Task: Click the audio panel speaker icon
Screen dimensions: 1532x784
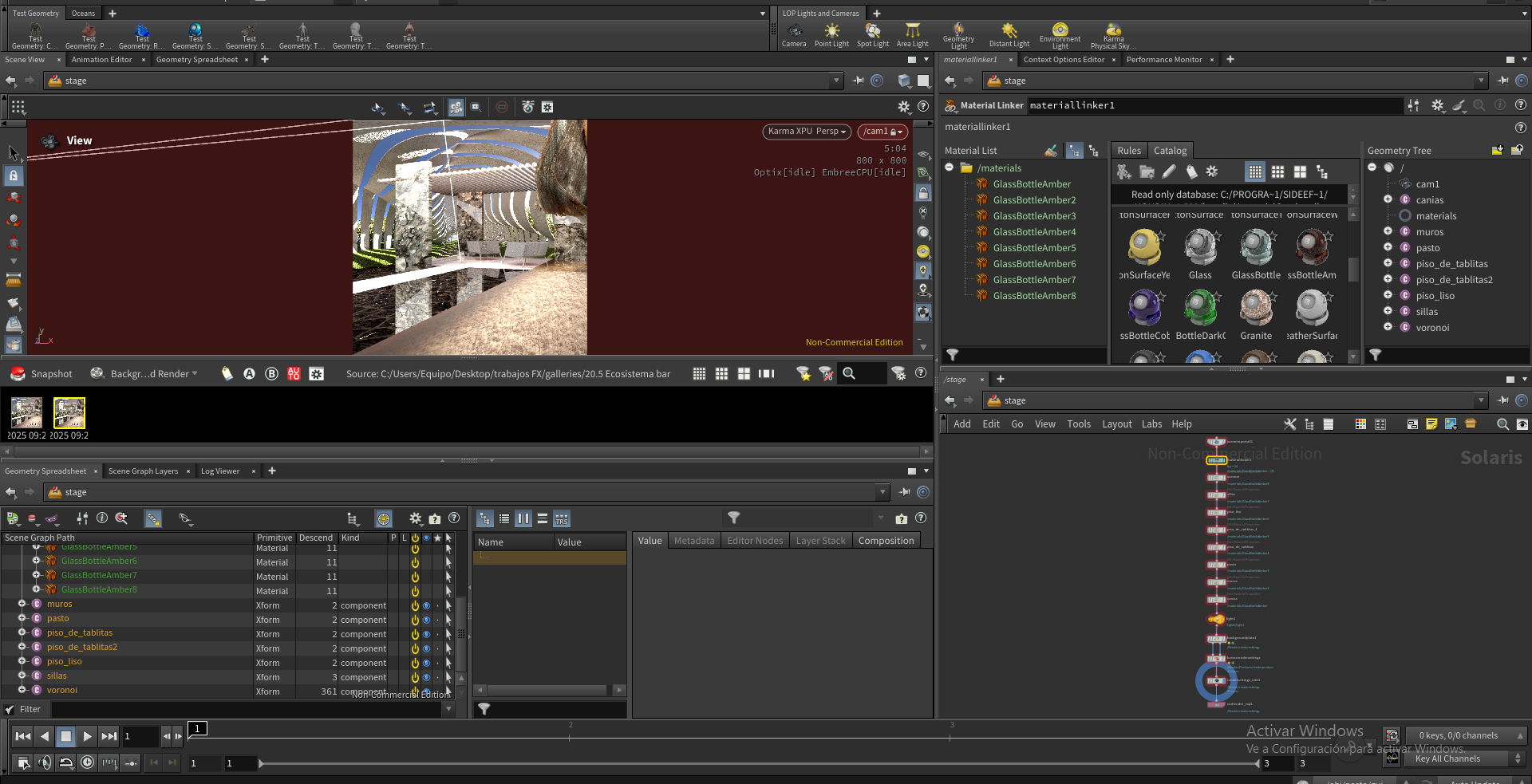Action: pyautogui.click(x=45, y=763)
